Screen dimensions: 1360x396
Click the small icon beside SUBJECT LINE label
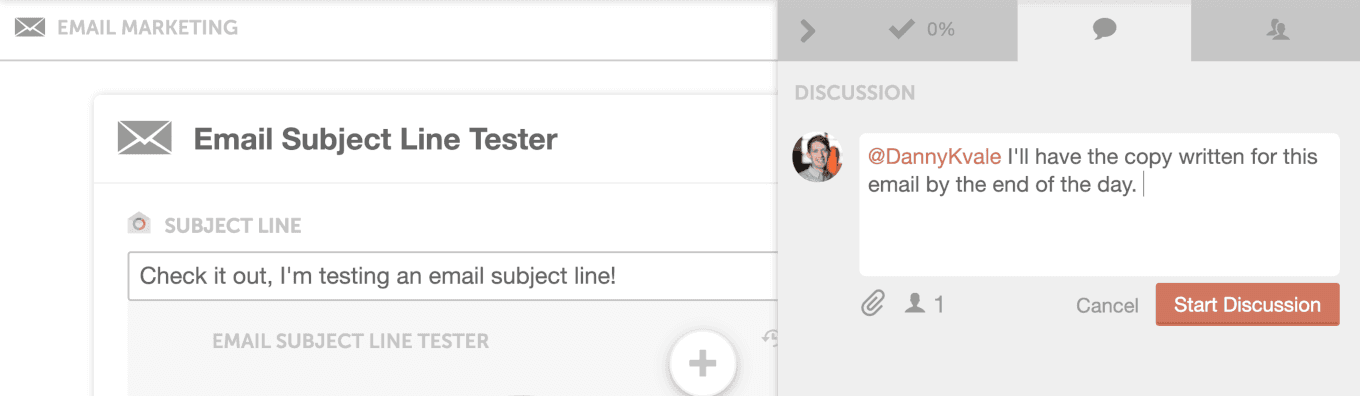click(x=139, y=223)
